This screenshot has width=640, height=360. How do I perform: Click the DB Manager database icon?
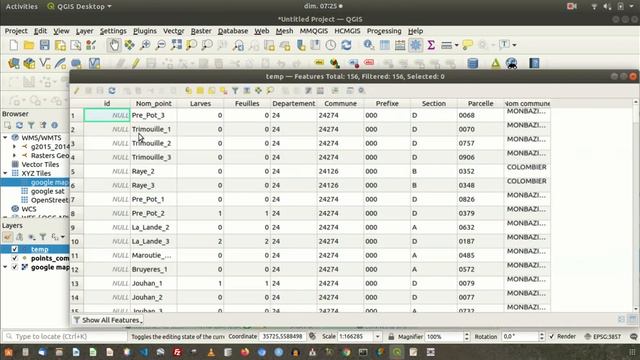coord(473,63)
